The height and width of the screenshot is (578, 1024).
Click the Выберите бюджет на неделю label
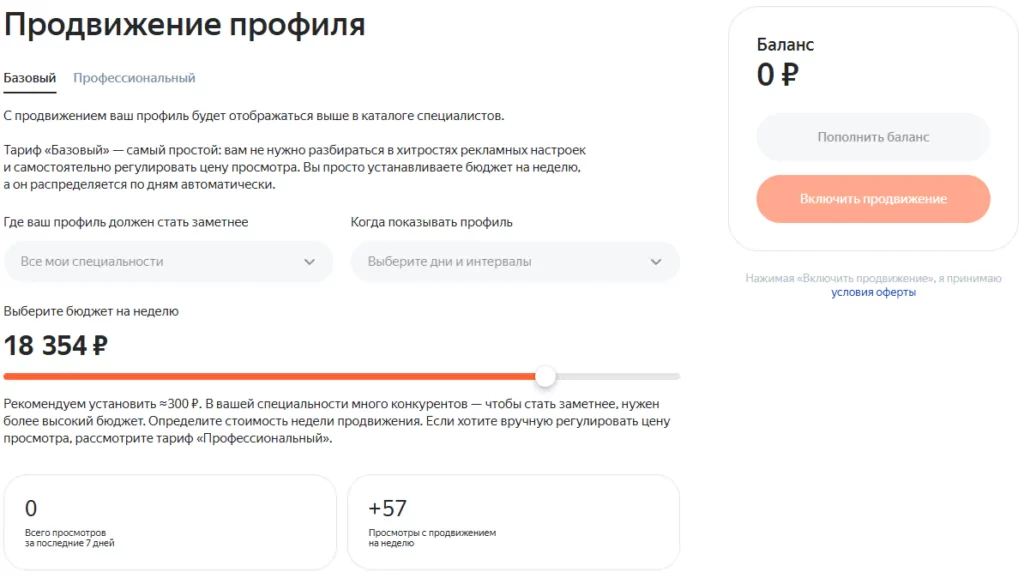point(91,312)
